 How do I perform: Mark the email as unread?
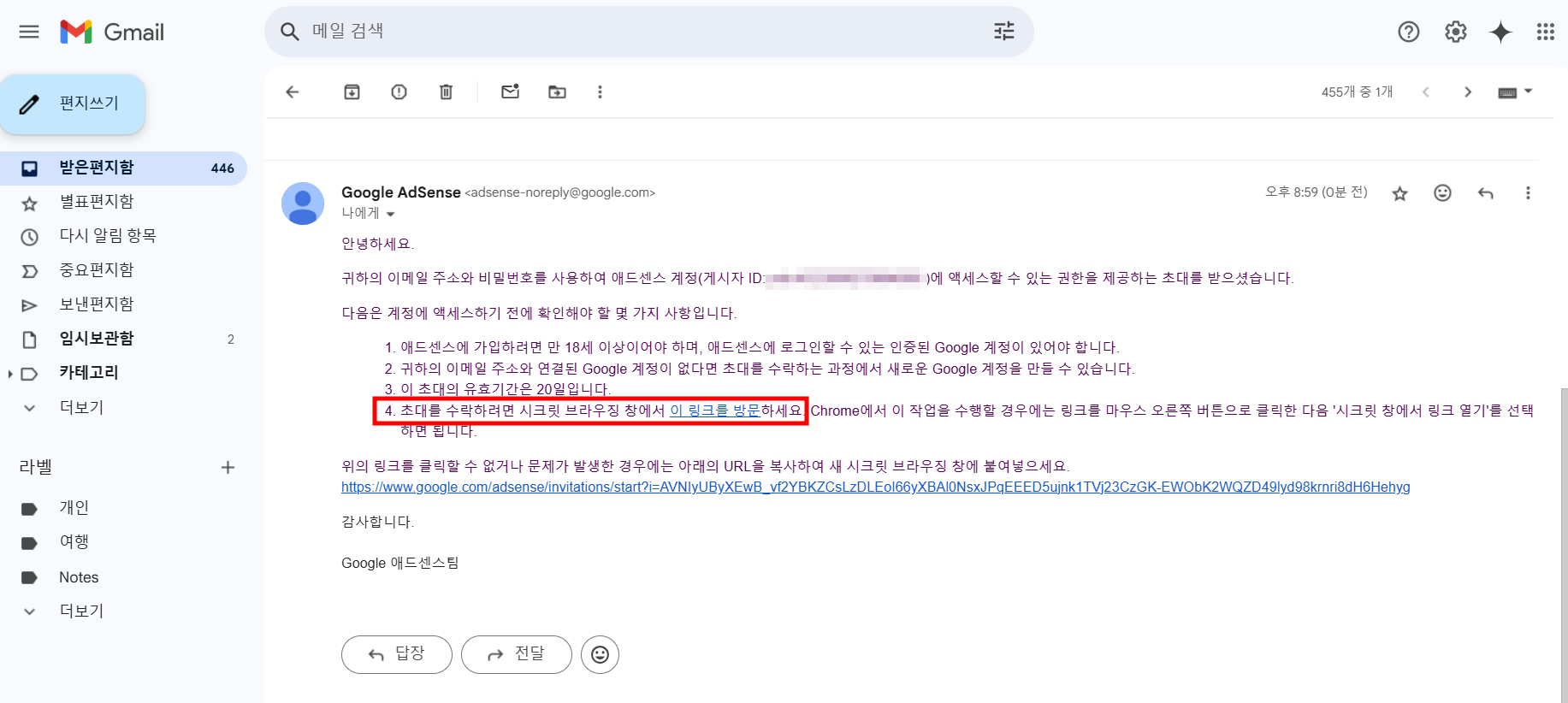click(x=510, y=92)
